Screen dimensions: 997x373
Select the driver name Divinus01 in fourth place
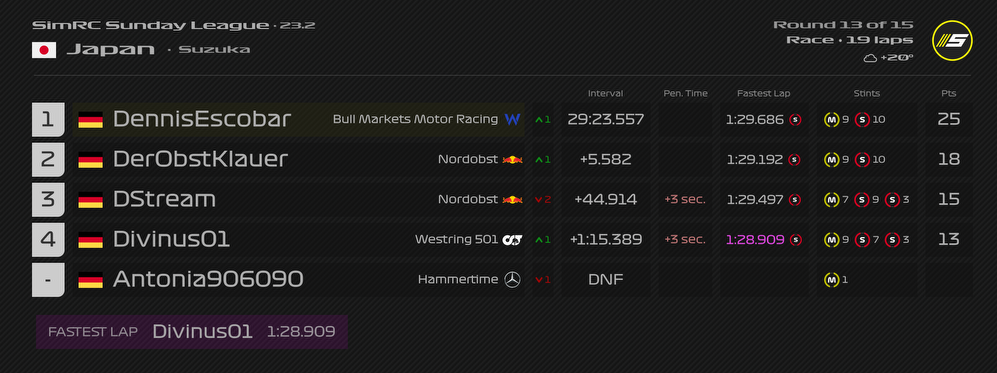(x=171, y=240)
